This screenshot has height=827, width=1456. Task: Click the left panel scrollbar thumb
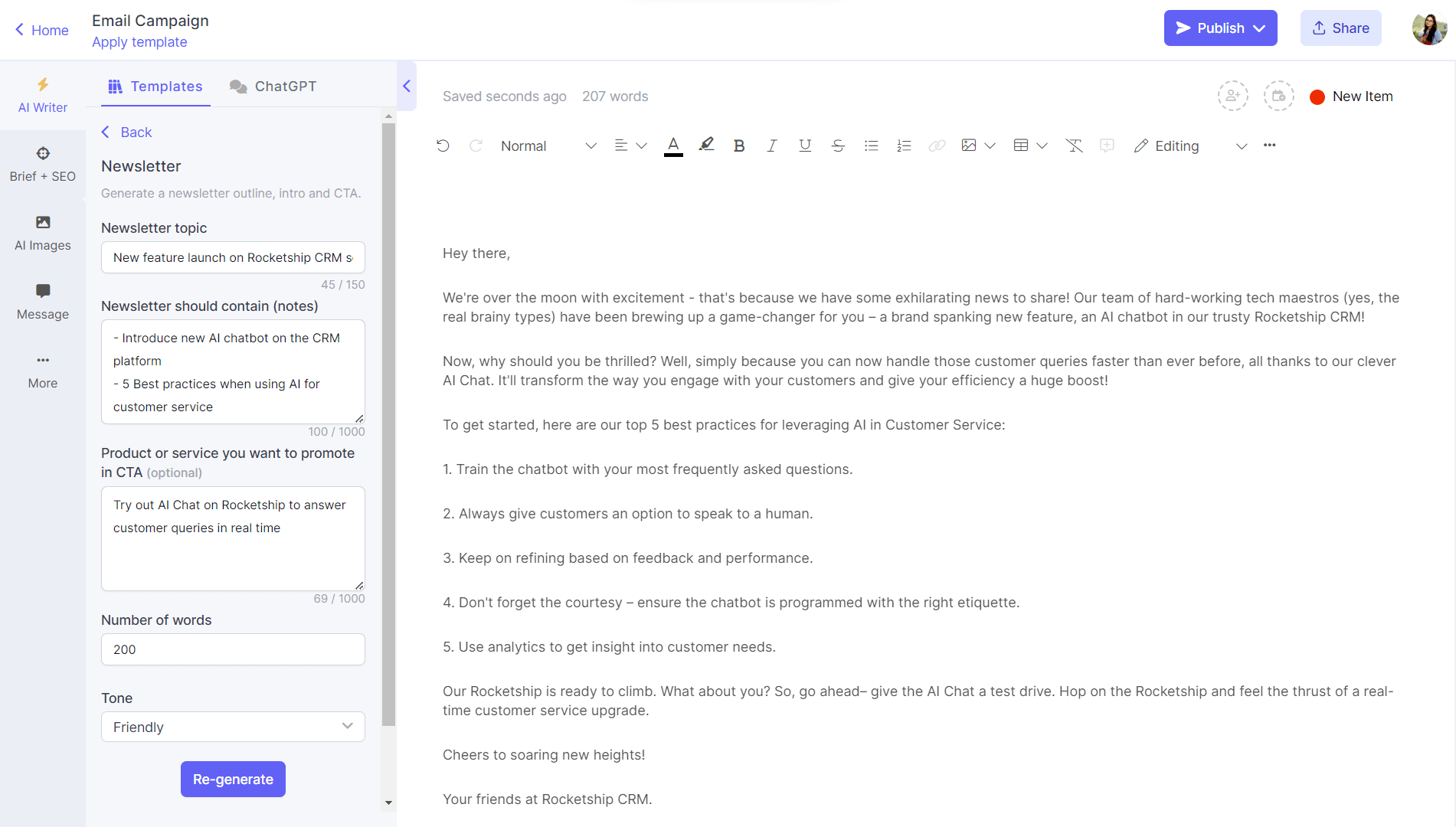click(388, 424)
